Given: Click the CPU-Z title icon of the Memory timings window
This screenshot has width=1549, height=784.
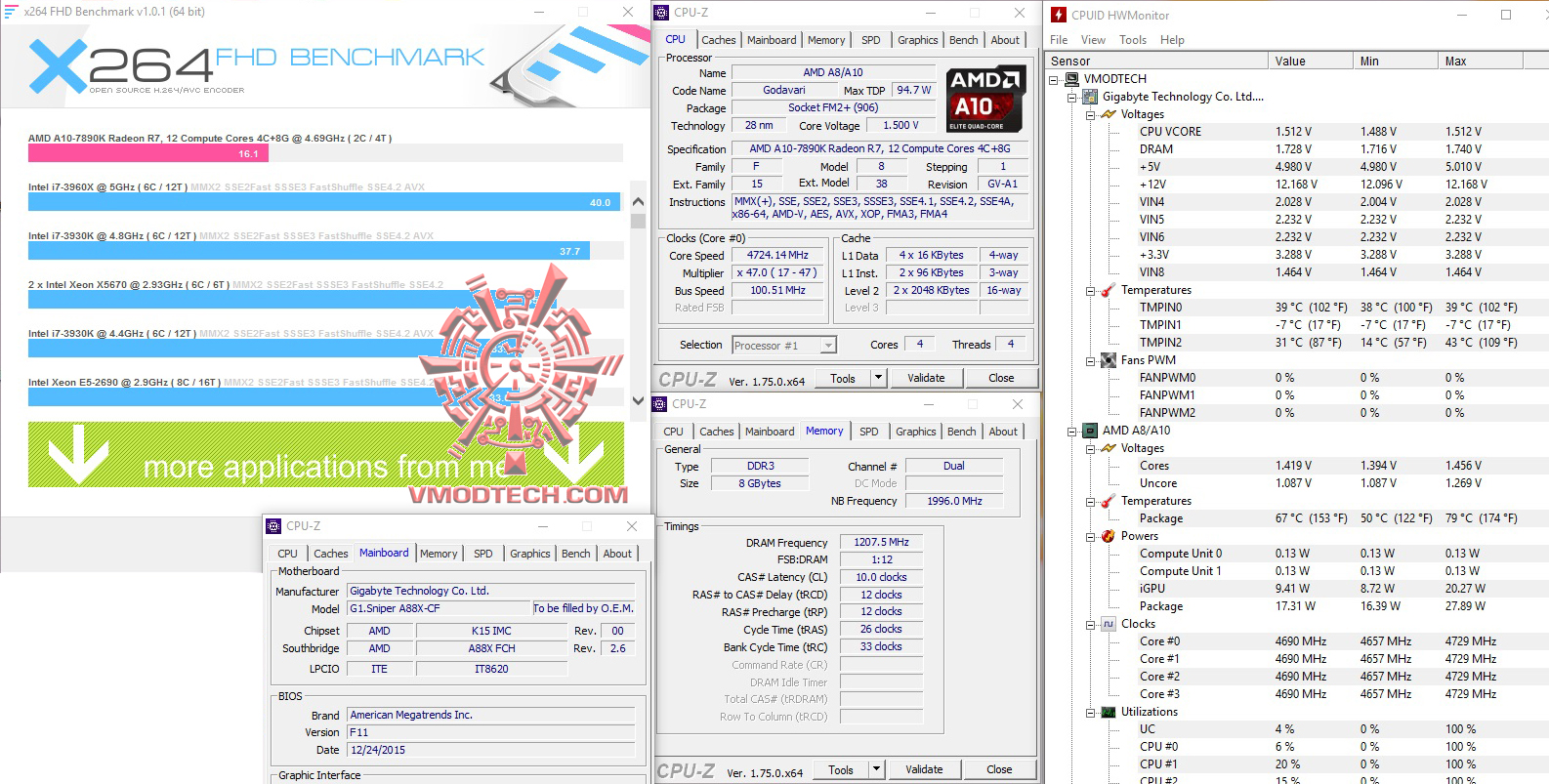Looking at the screenshot, I should point(660,404).
